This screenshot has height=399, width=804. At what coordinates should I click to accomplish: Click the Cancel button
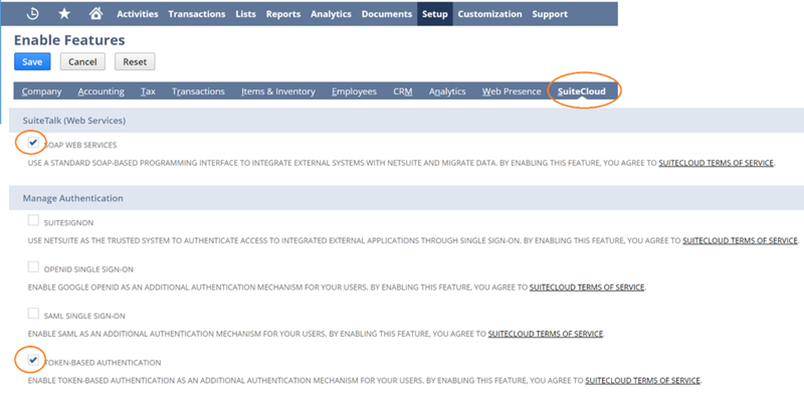(83, 62)
